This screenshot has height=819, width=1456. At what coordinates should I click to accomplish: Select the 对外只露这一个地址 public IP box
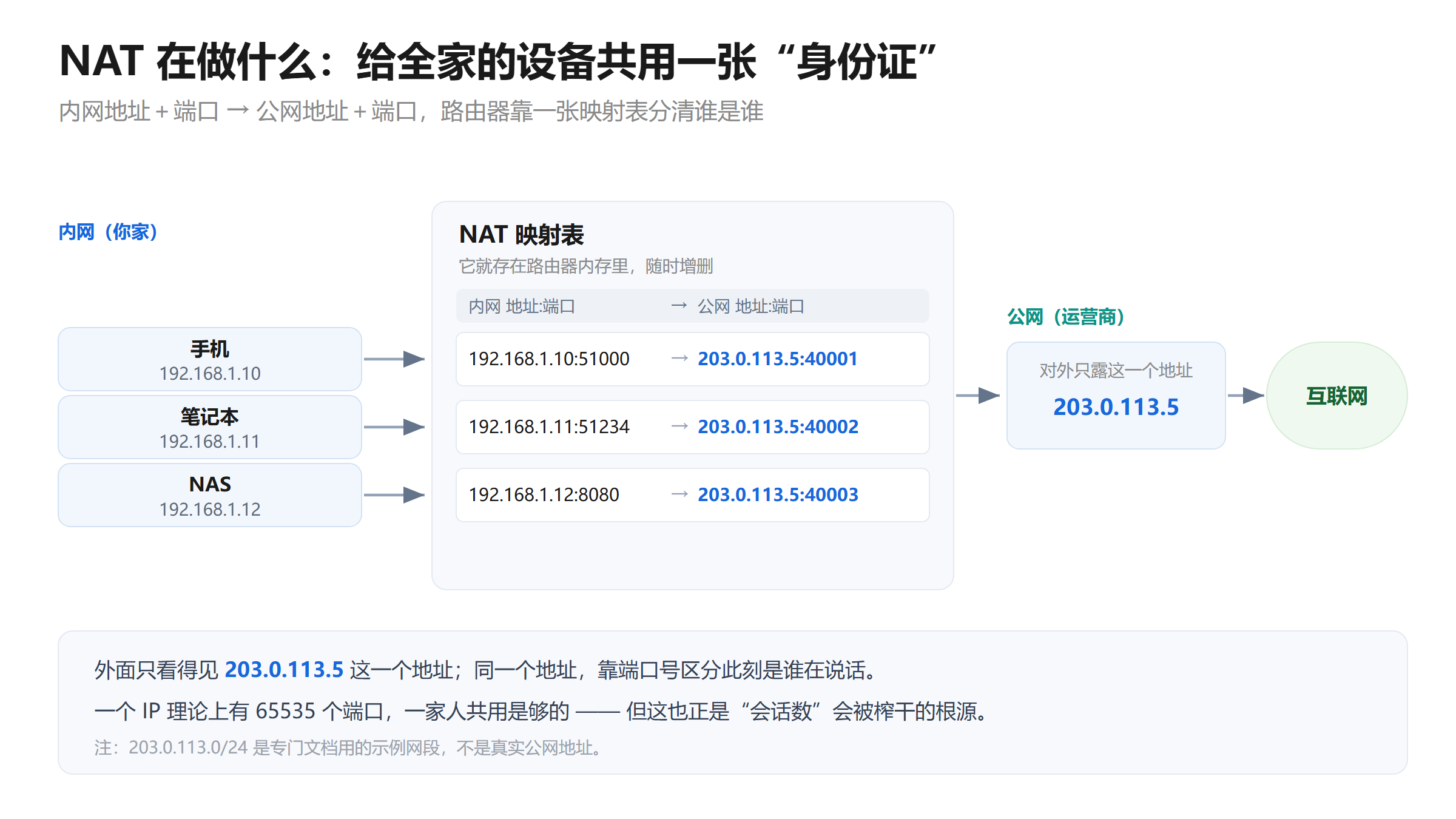coord(1116,396)
